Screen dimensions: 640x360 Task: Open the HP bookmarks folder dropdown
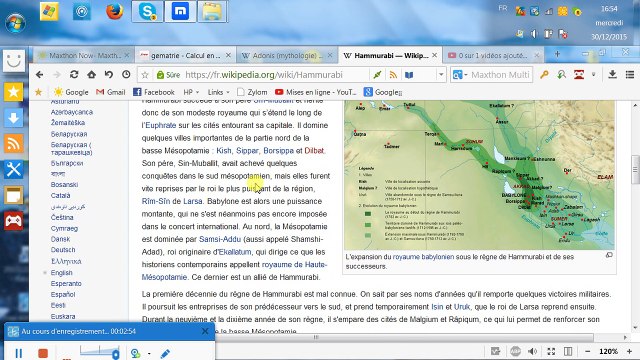pyautogui.click(x=191, y=92)
